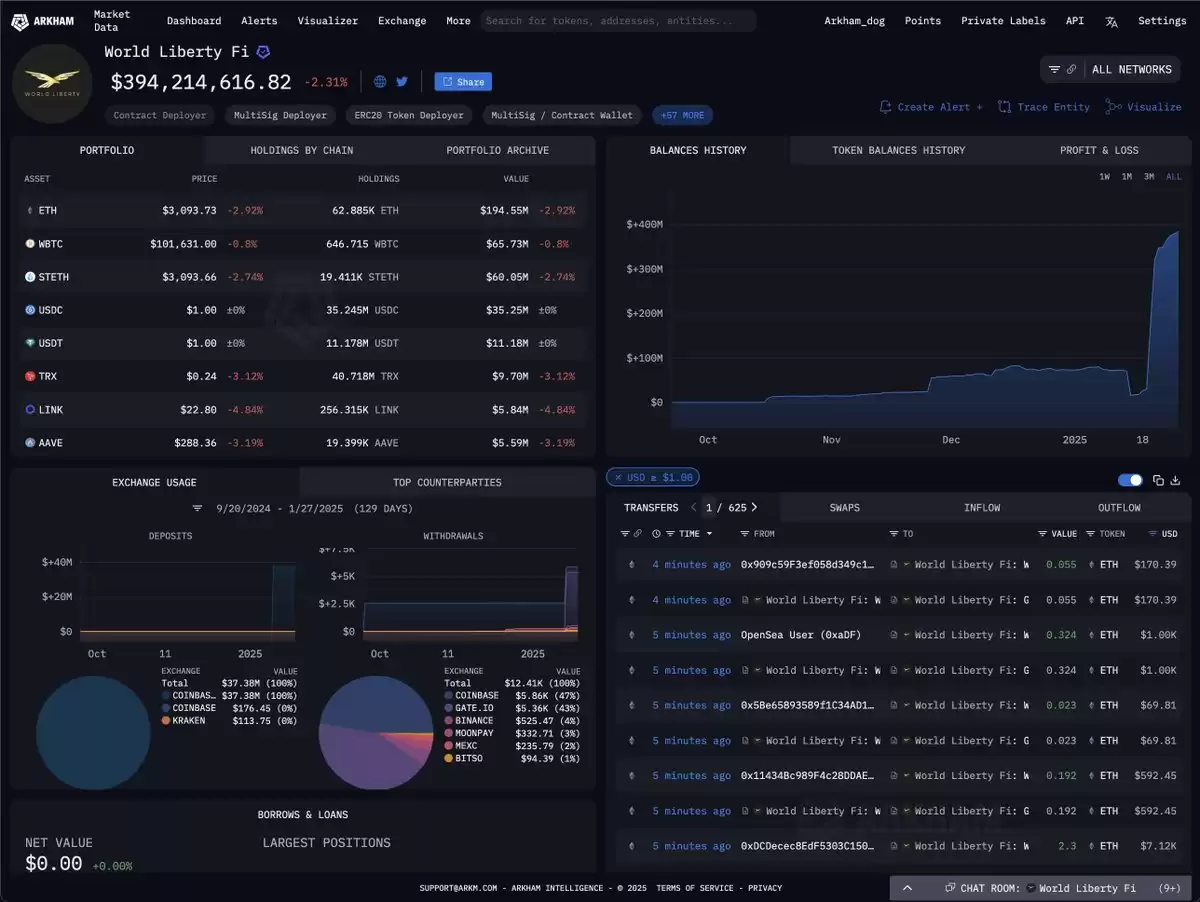This screenshot has height=902, width=1200.
Task: Switch to the Swaps tab
Action: 845,508
